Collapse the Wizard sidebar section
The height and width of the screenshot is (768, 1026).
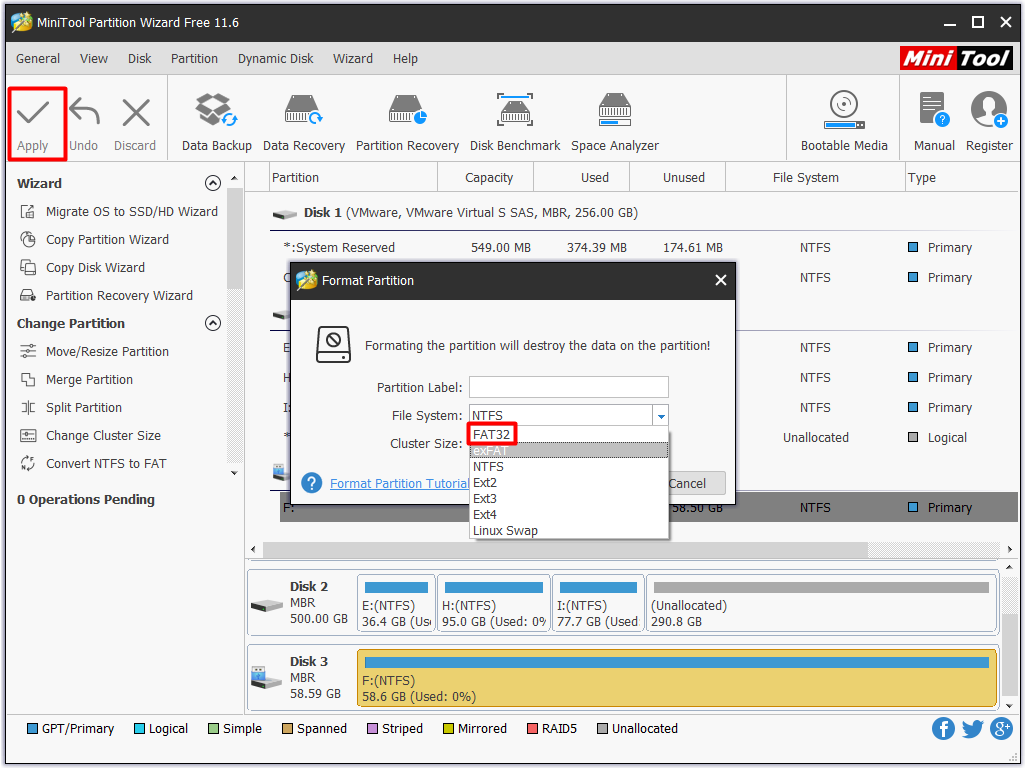click(212, 184)
